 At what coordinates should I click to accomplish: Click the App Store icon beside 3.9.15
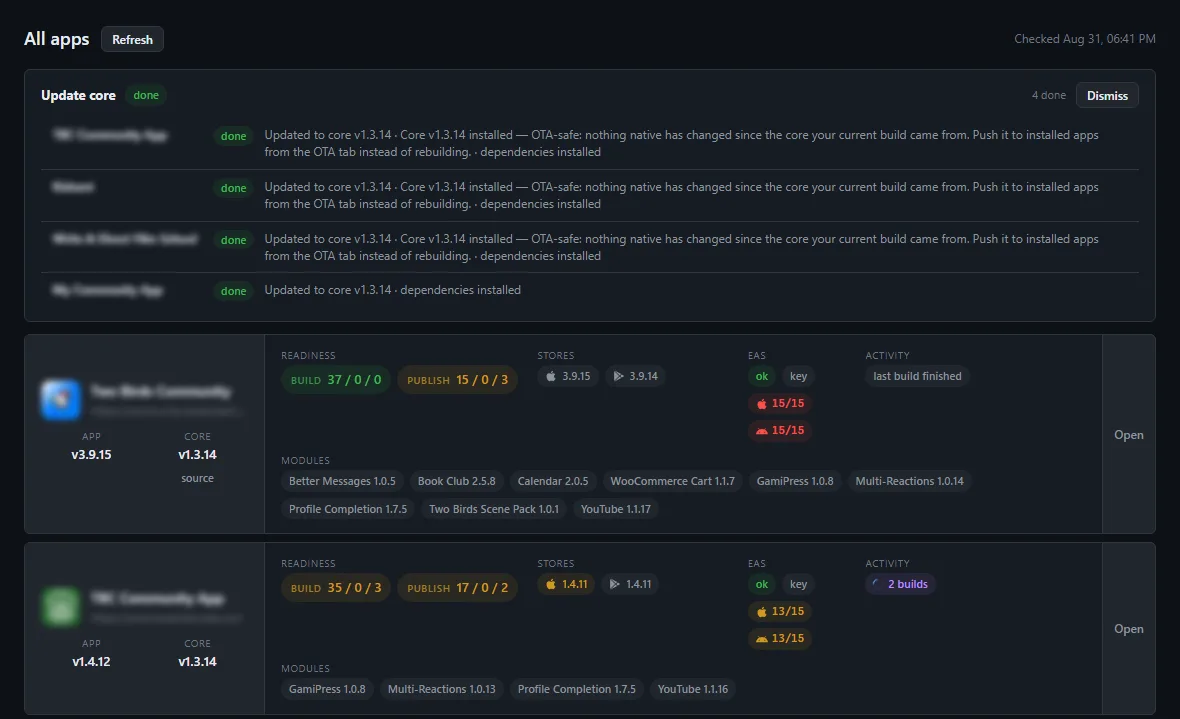(x=551, y=376)
